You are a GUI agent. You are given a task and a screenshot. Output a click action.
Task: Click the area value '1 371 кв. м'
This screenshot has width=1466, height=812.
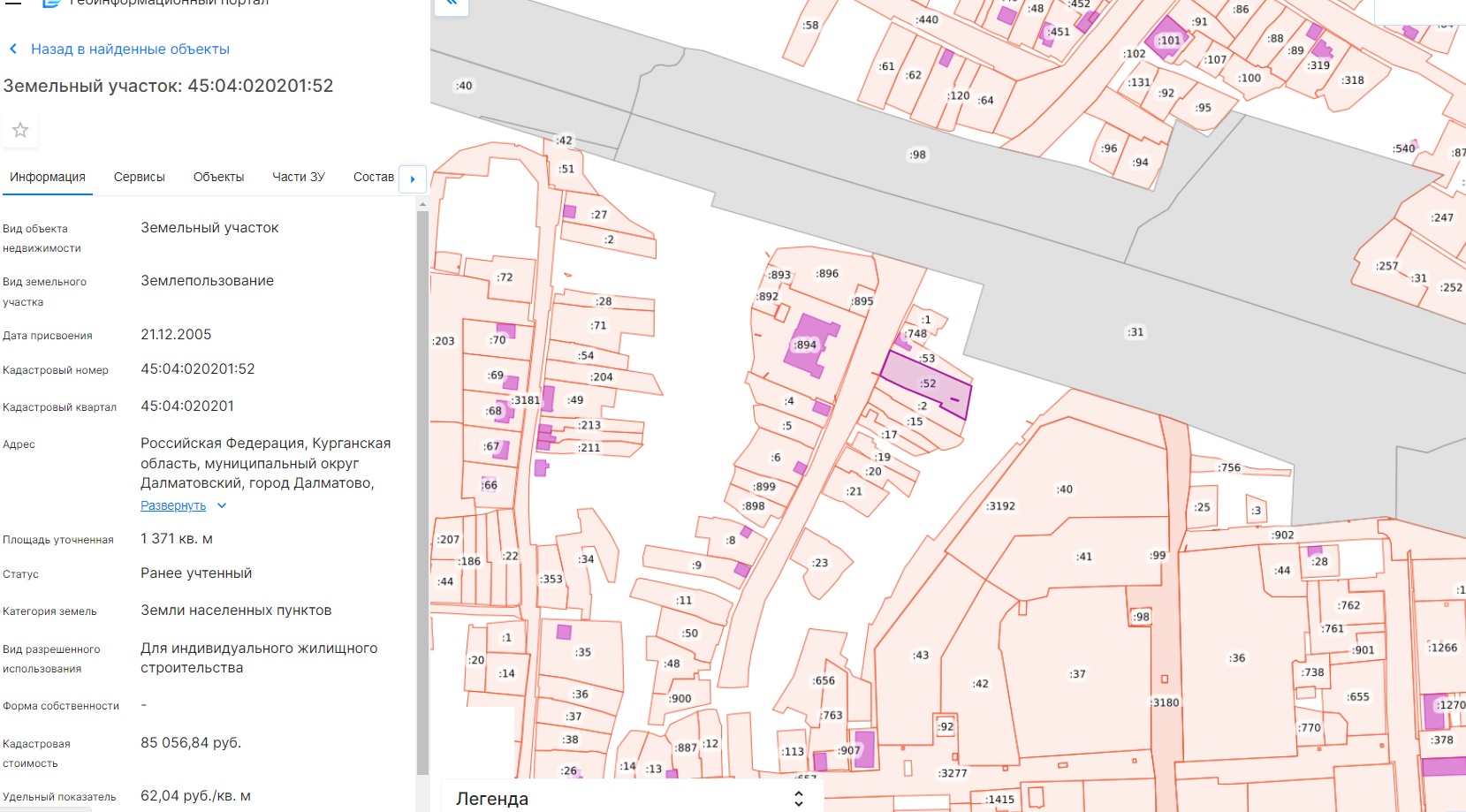177,539
